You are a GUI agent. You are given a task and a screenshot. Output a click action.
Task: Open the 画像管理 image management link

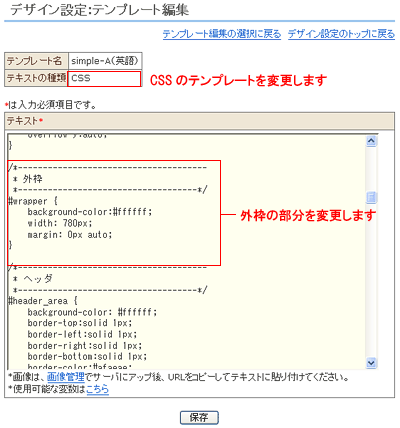pos(66,377)
